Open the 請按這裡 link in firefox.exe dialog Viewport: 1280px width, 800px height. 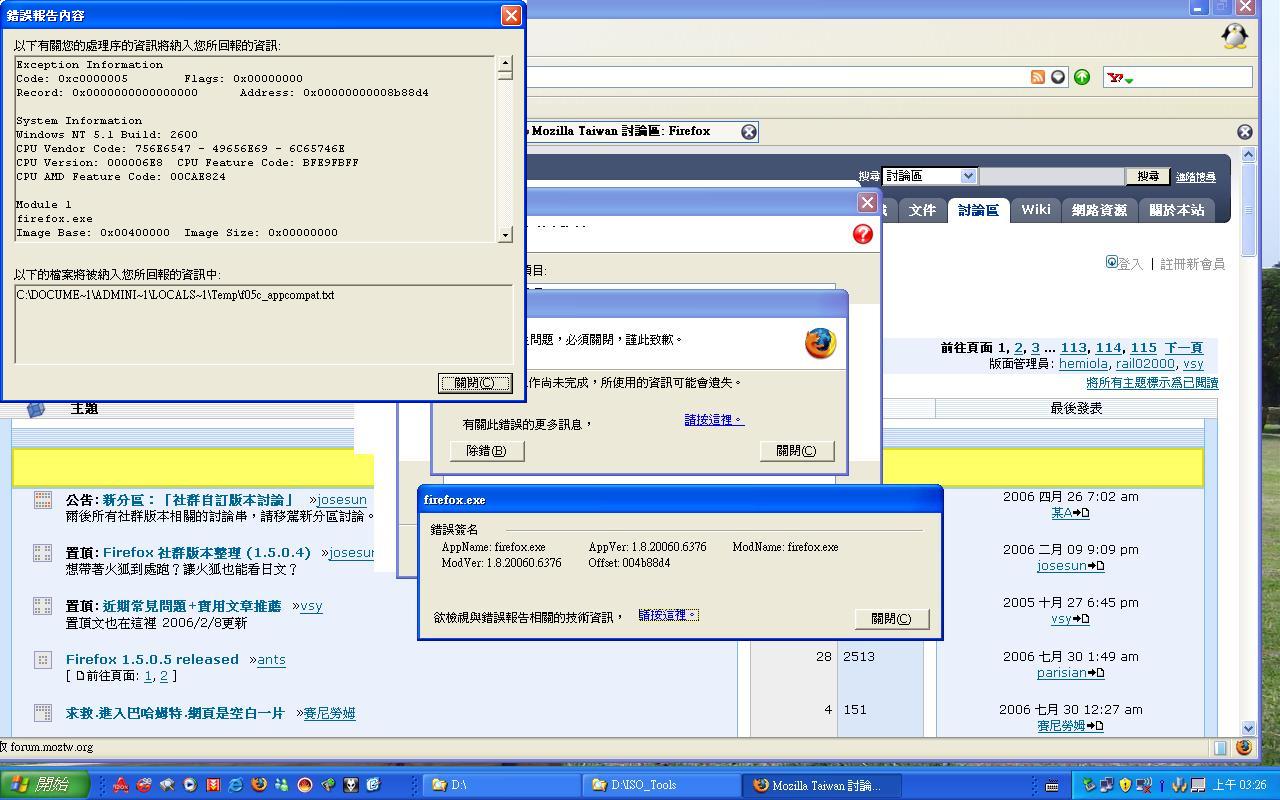(668, 615)
